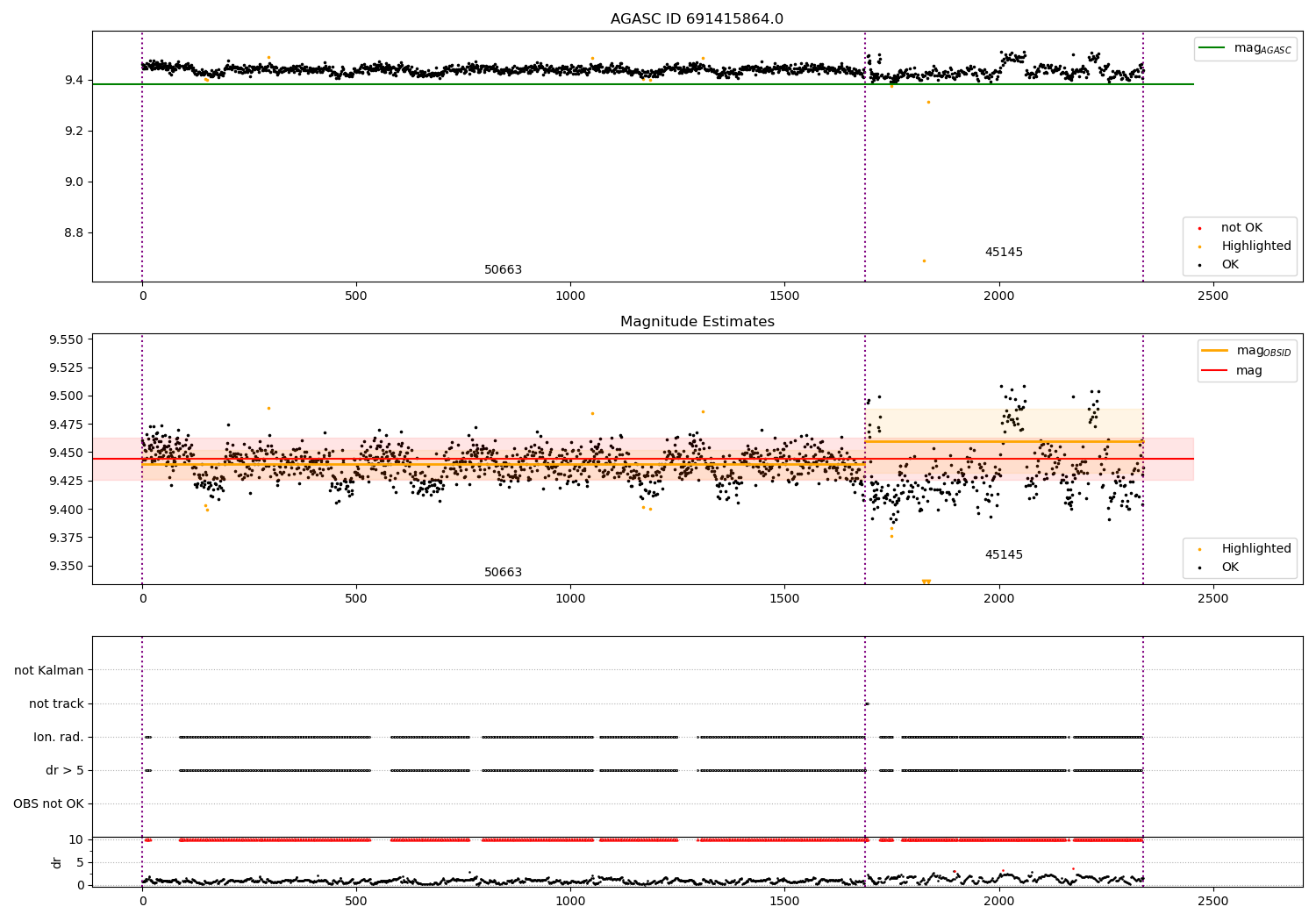Click the green mag AGASC legend line sample
The width and height of the screenshot is (1316, 921).
coord(1212,48)
